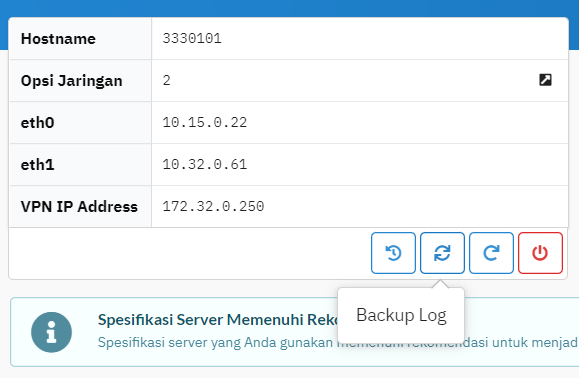Click the history clock-arrow icon button

click(x=393, y=253)
